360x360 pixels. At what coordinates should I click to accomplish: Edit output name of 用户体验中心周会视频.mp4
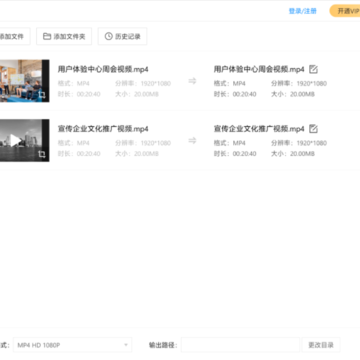[x=313, y=69]
